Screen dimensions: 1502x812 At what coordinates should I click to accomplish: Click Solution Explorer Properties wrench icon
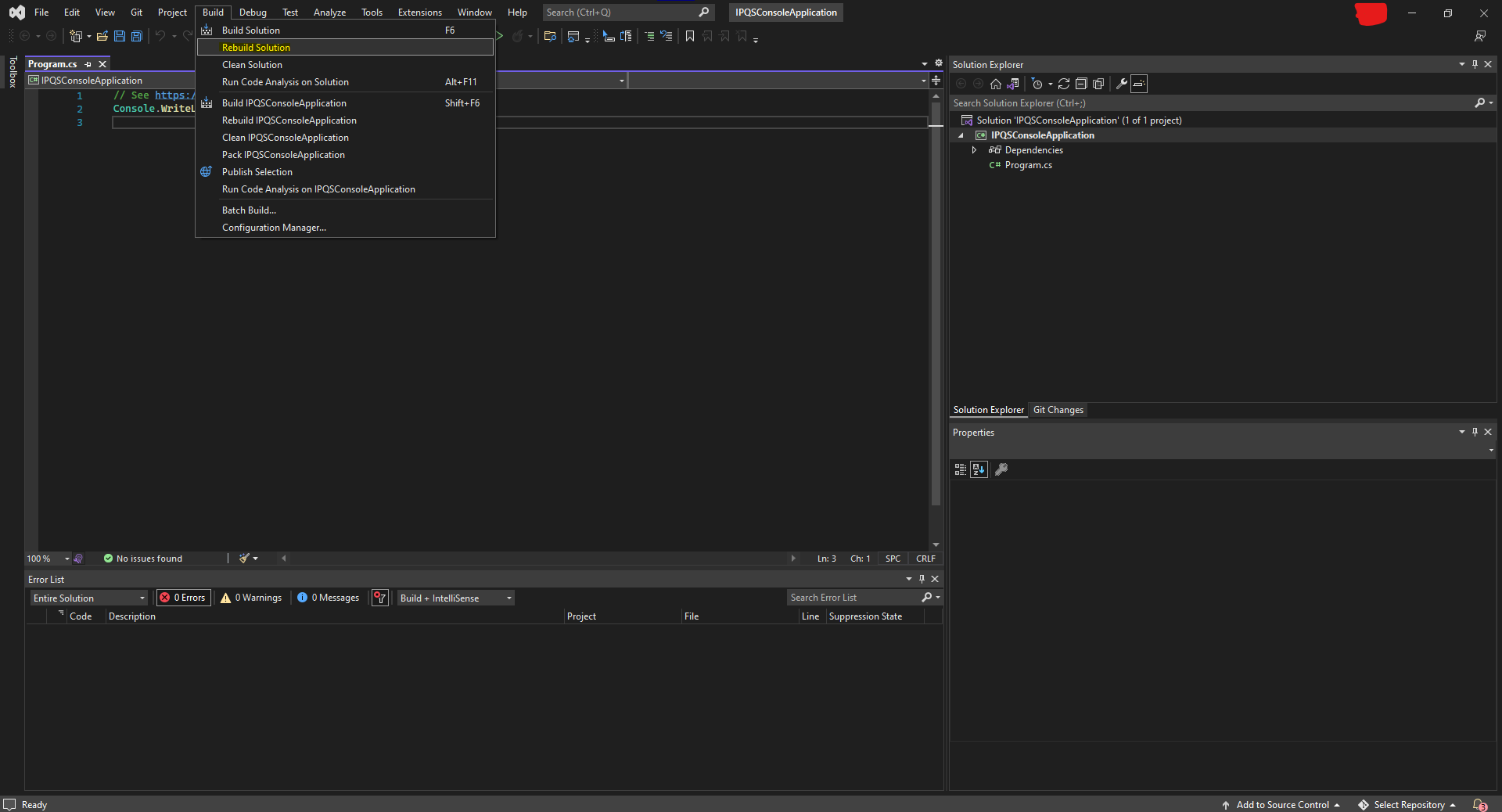tap(1122, 84)
